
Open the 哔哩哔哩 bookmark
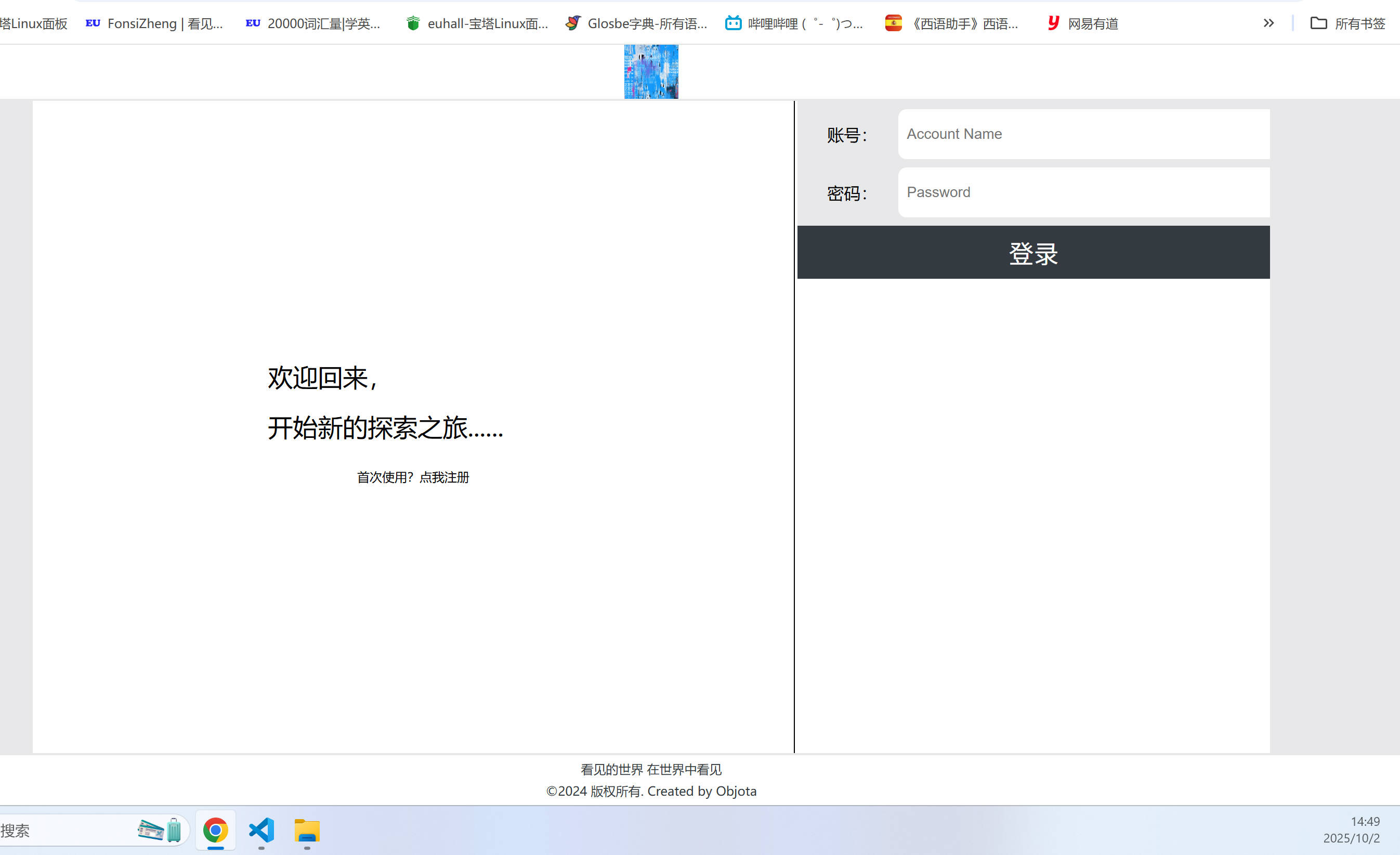[794, 23]
